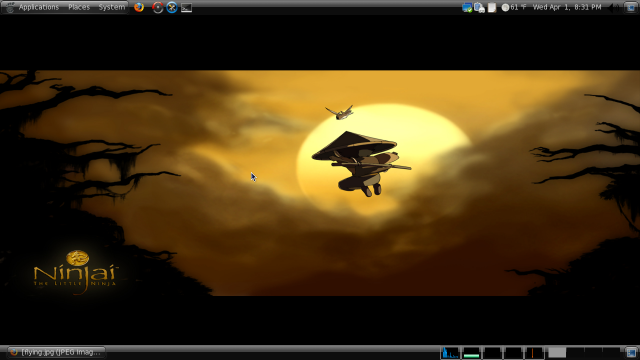Click the network monitor tray icon

coord(467,7)
